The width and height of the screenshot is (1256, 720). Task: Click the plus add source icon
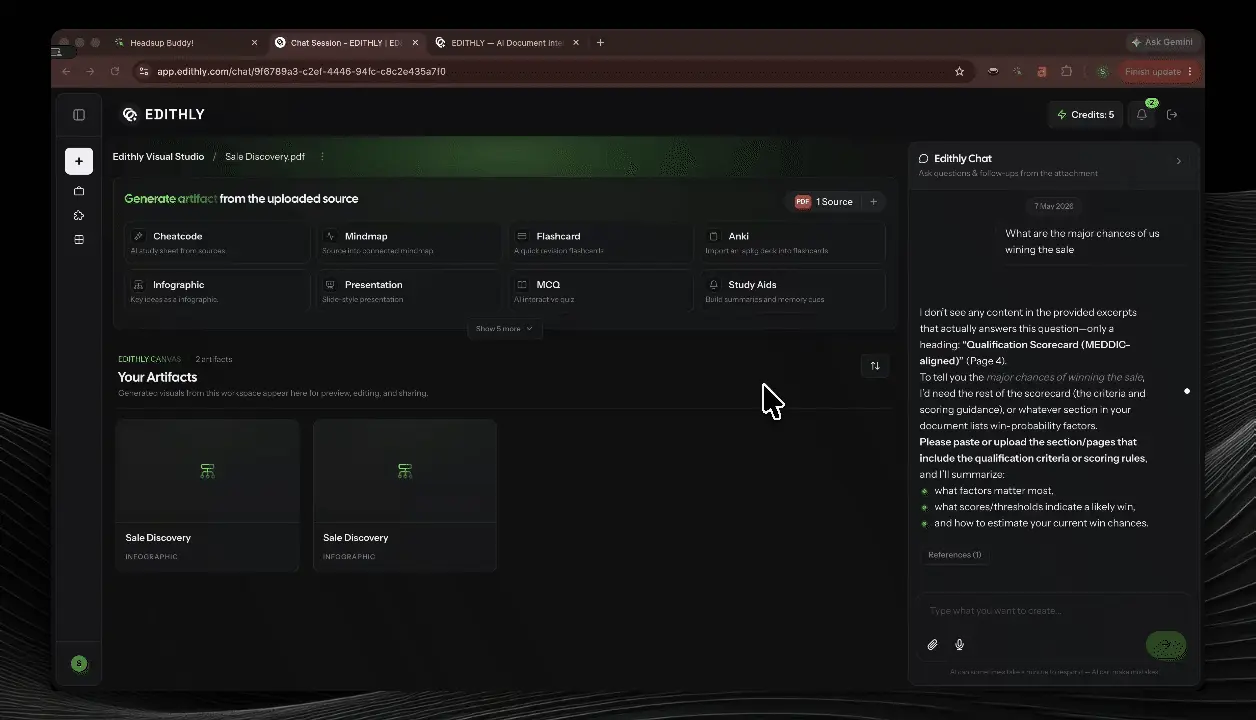click(873, 202)
